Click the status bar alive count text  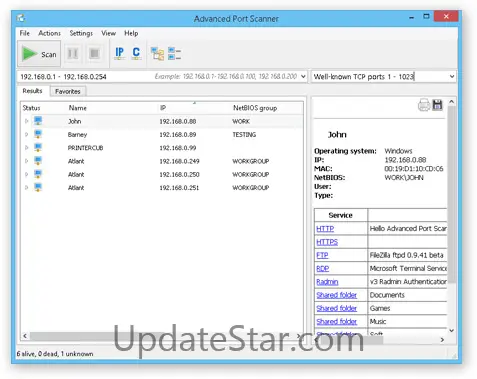(x=55, y=354)
